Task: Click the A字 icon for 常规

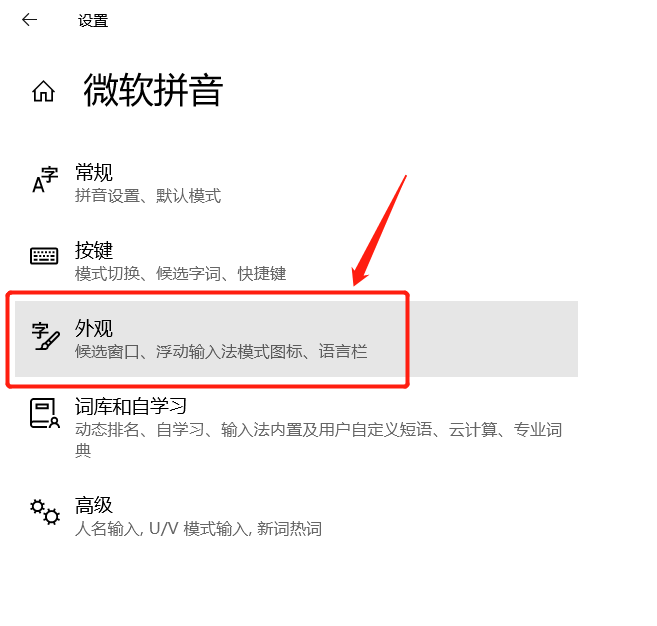Action: [x=45, y=180]
